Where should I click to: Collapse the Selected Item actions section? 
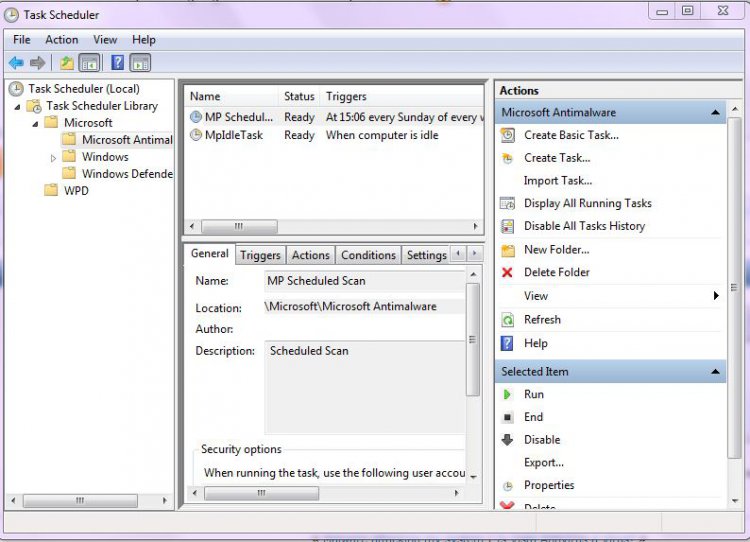click(x=716, y=372)
